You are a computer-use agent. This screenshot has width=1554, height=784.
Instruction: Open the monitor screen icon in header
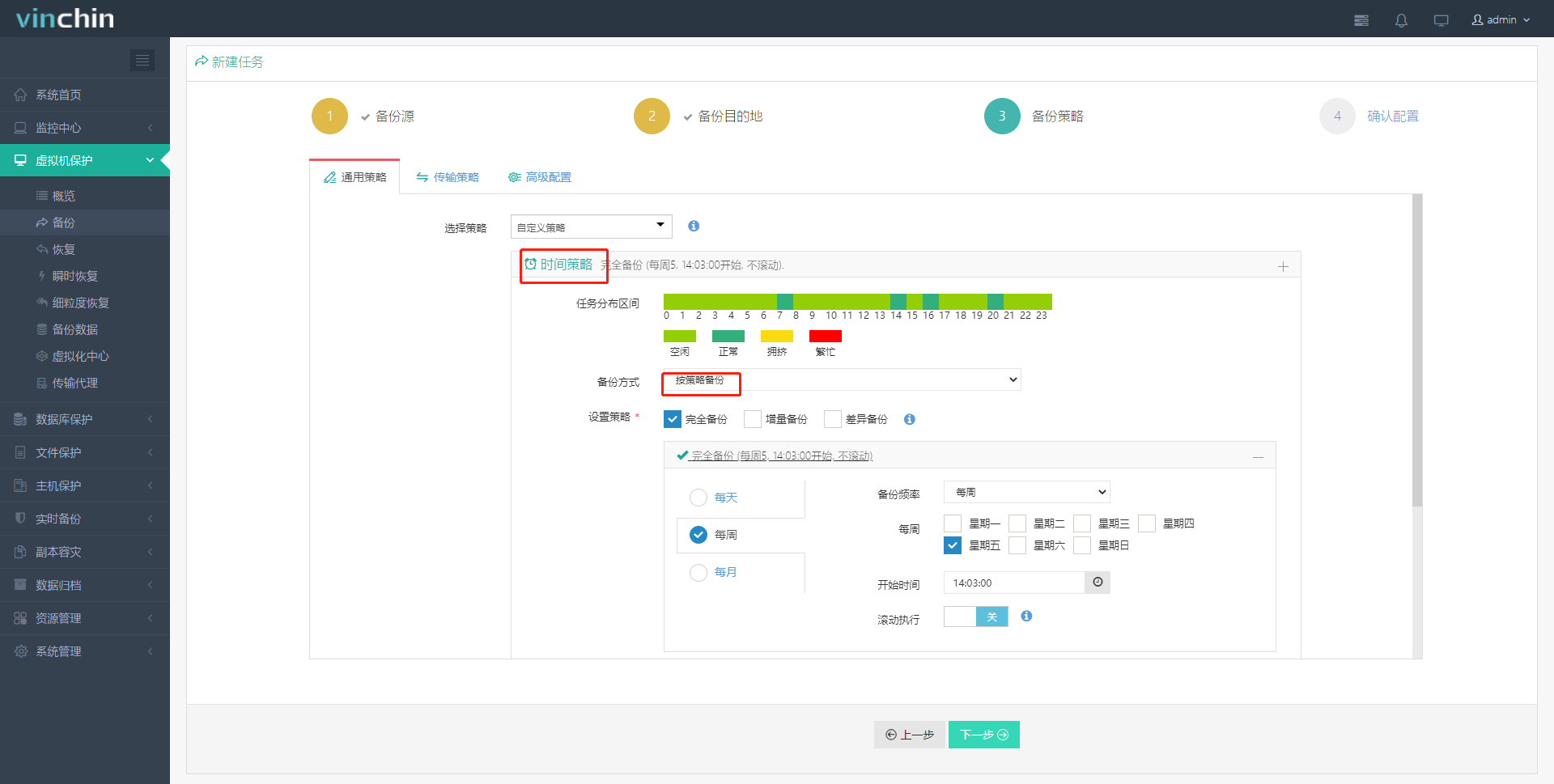pyautogui.click(x=1441, y=20)
